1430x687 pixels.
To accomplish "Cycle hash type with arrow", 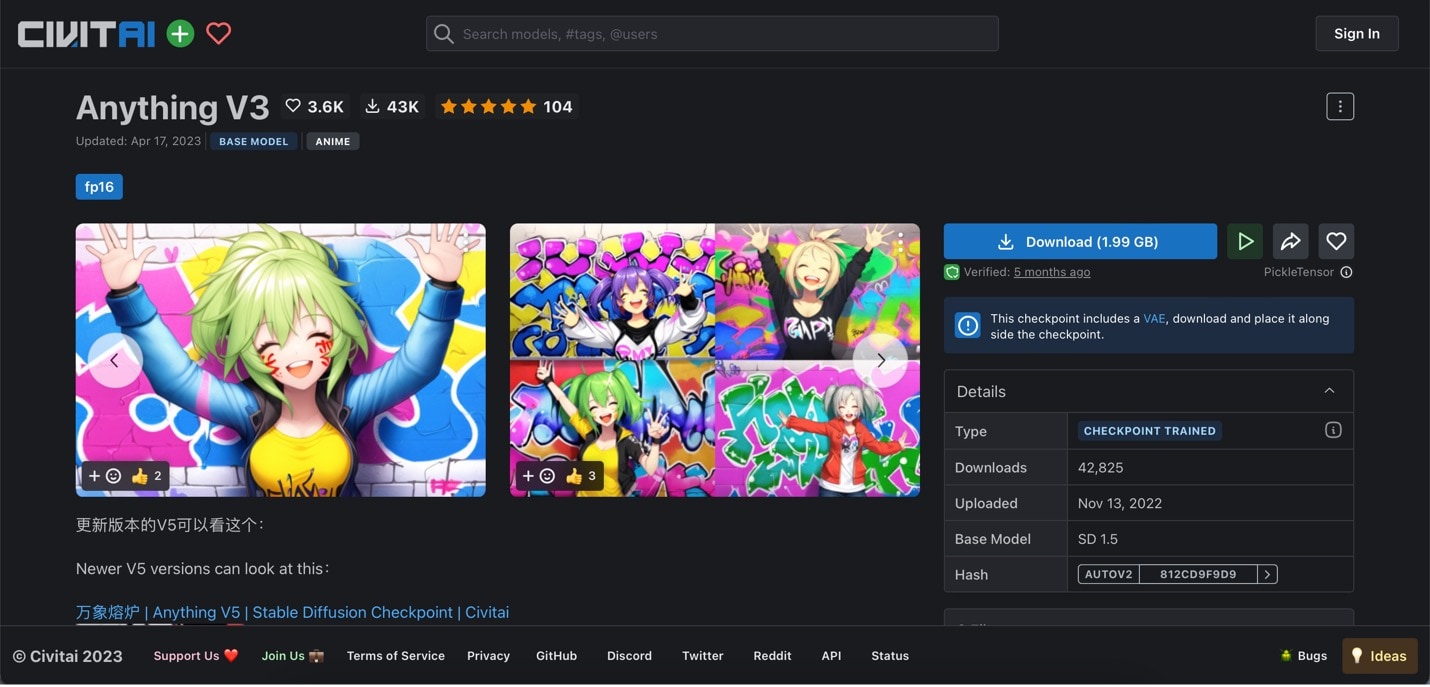I will pyautogui.click(x=1268, y=574).
